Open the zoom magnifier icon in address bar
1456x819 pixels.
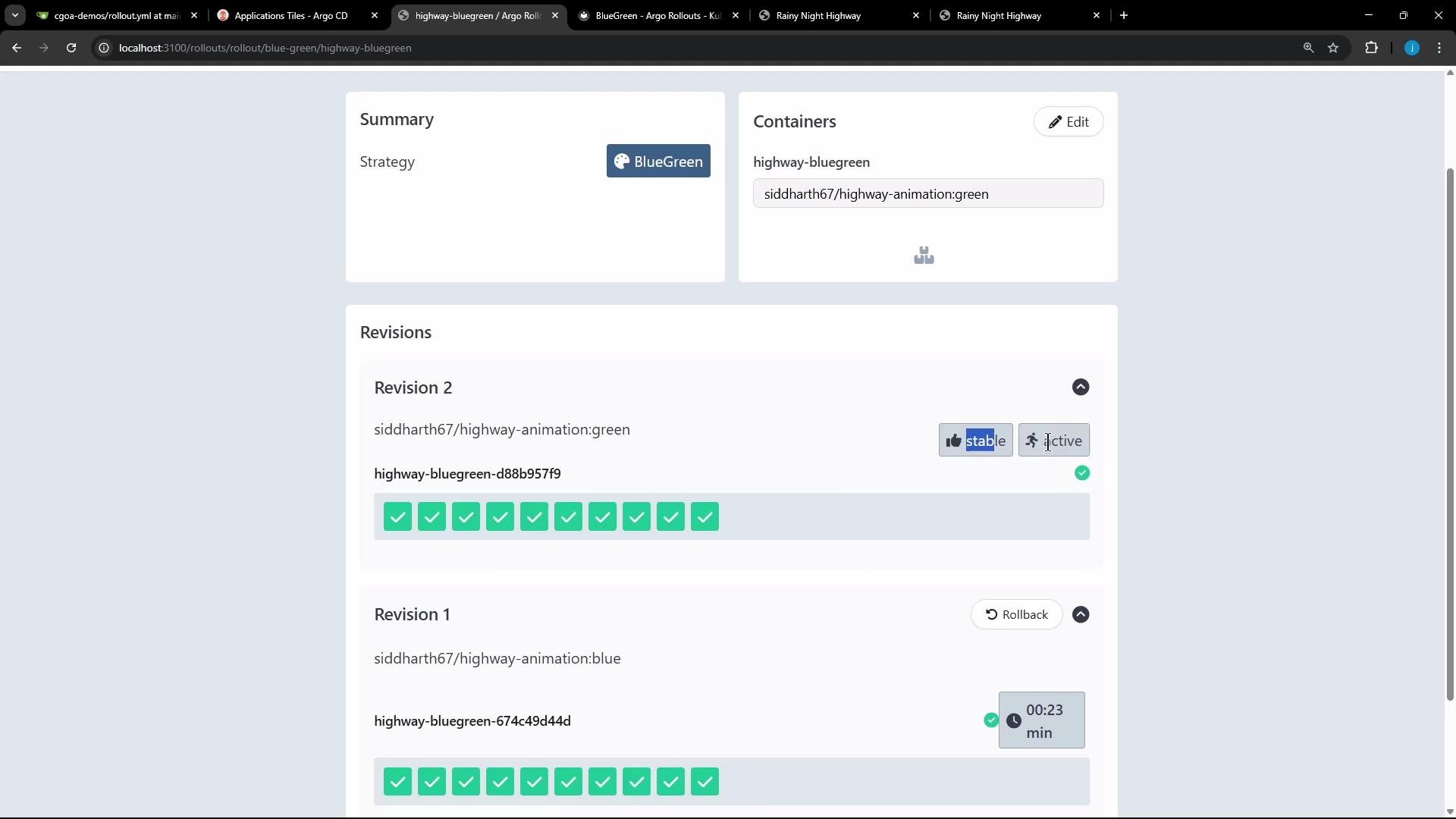(1308, 48)
